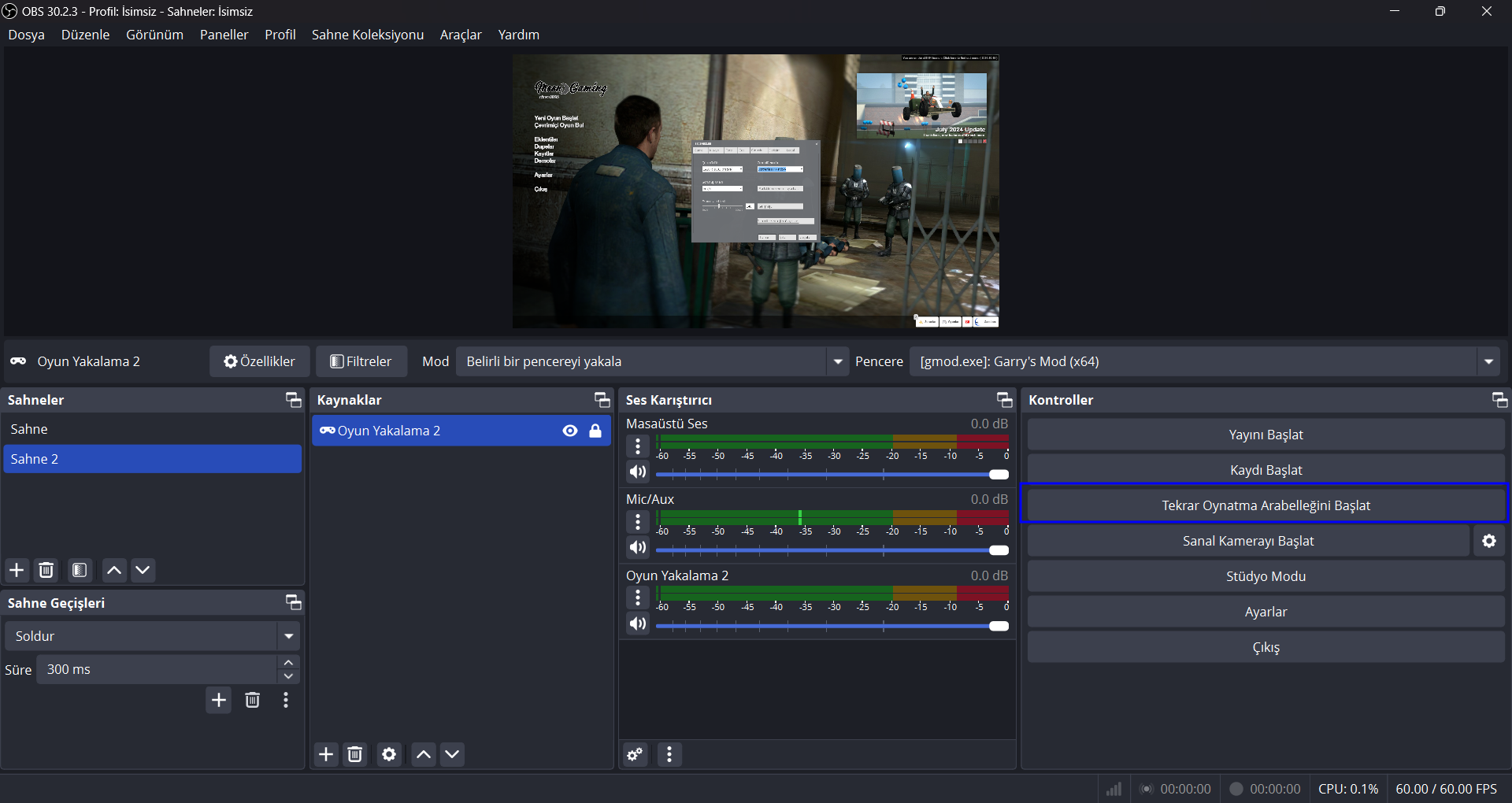The width and height of the screenshot is (1512, 803).
Task: Open Filtreler for selected source
Action: (x=361, y=361)
